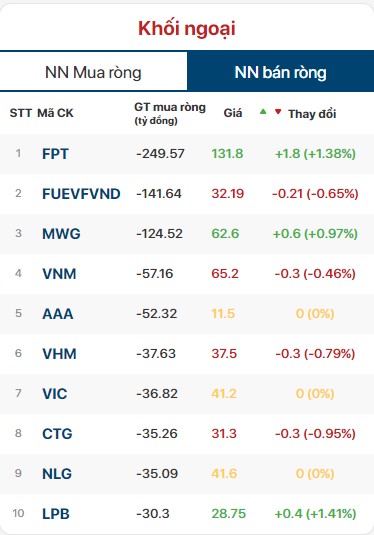Click FPT price value 131.8
Image resolution: width=374 pixels, height=535 pixels.
point(227,154)
